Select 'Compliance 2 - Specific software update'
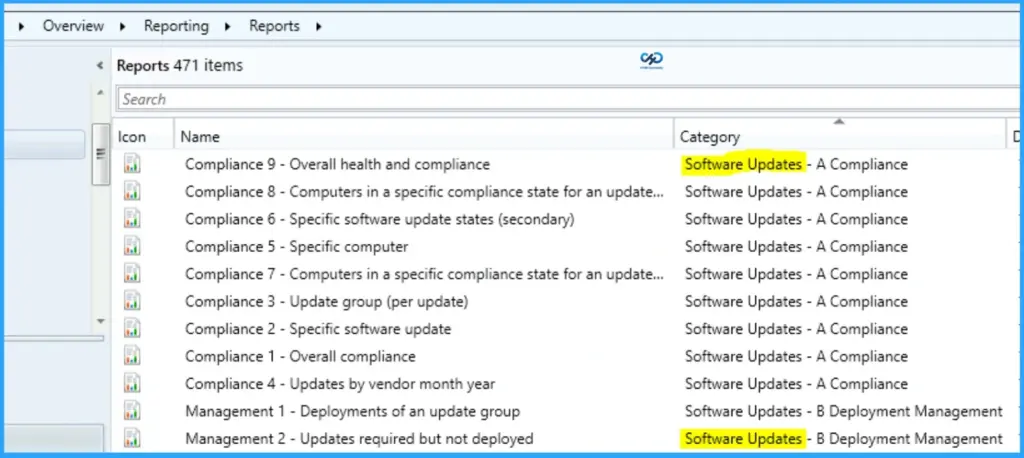Viewport: 1024px width, 458px height. click(x=318, y=329)
